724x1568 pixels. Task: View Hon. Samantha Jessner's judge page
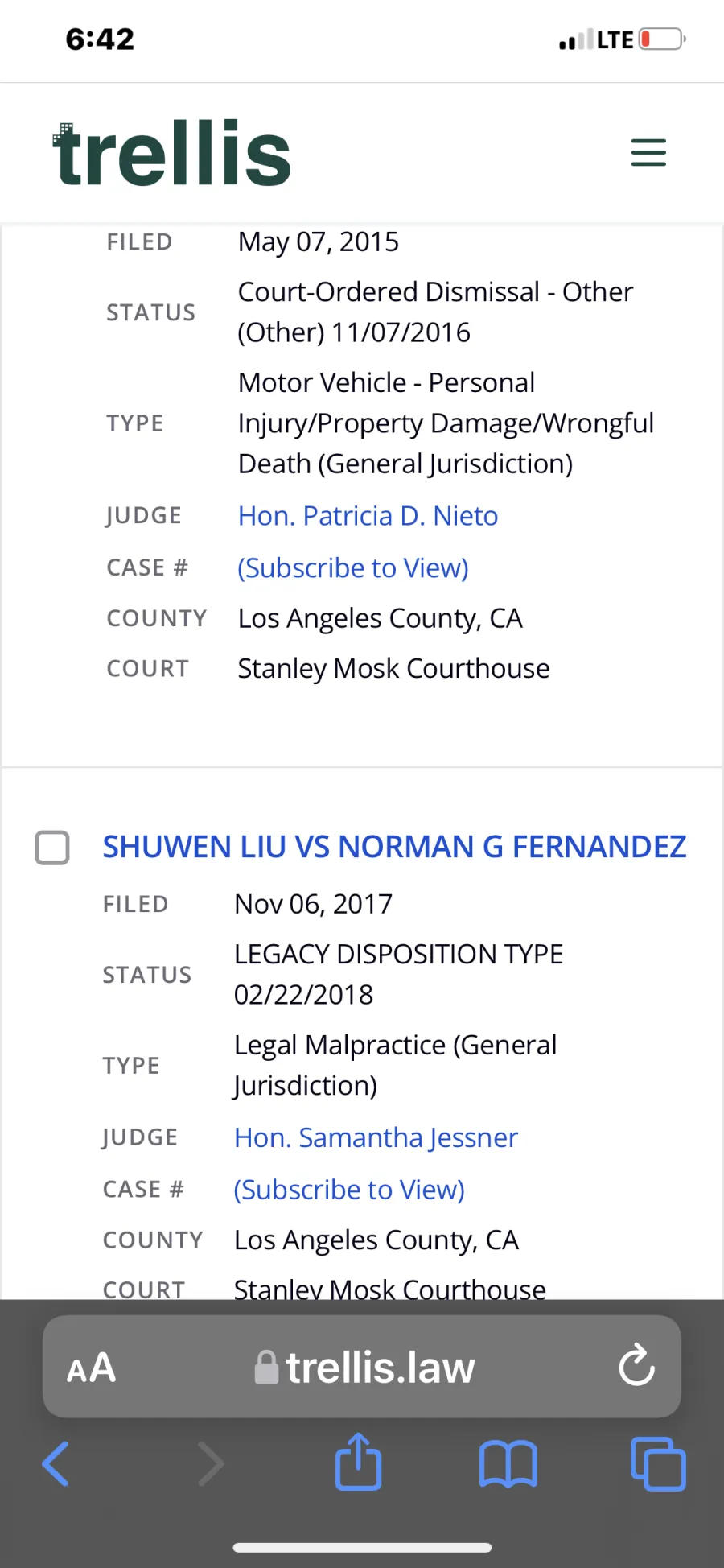pyautogui.click(x=376, y=1137)
